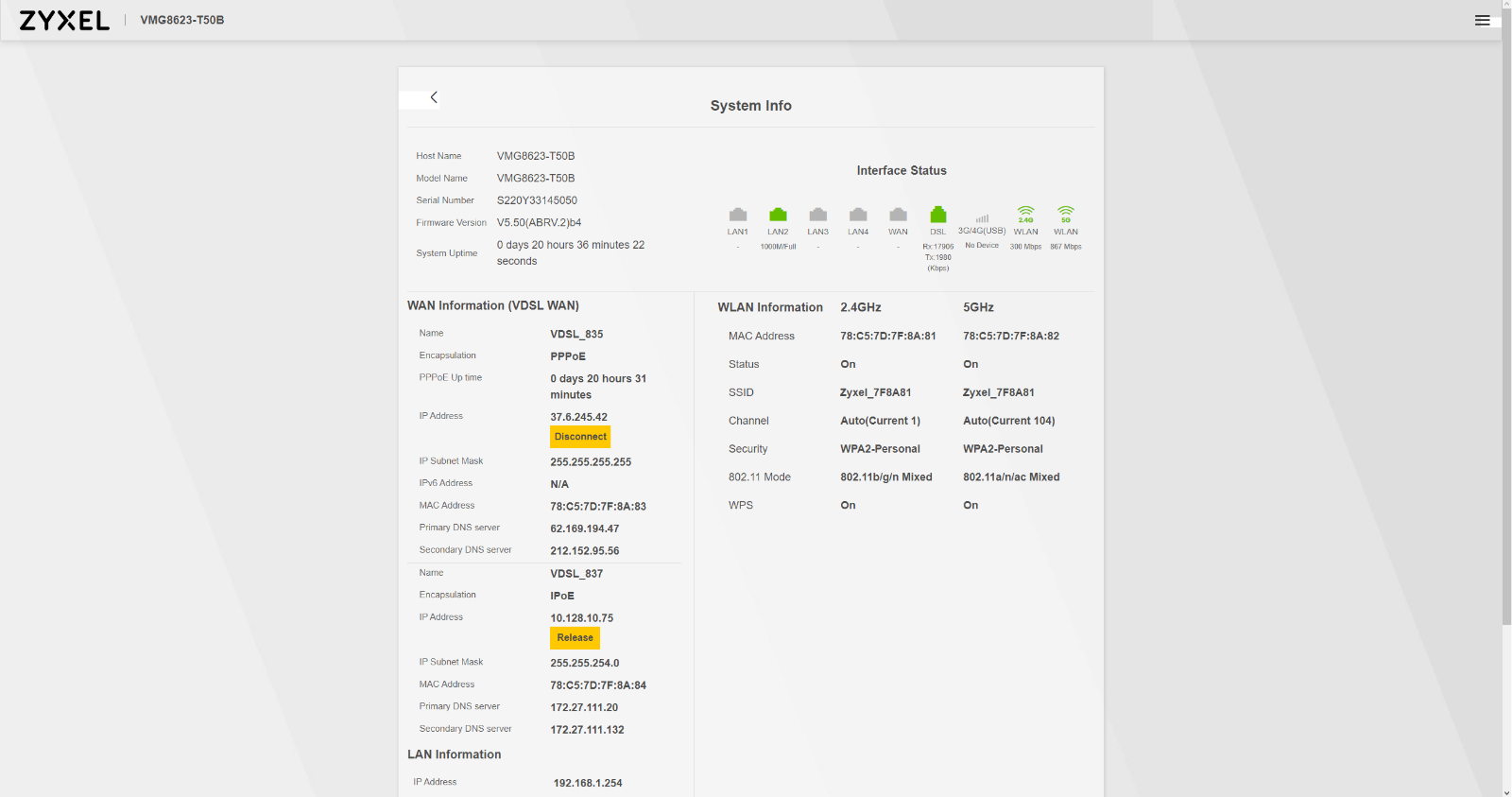Go back with the left chevron arrow

pyautogui.click(x=434, y=97)
